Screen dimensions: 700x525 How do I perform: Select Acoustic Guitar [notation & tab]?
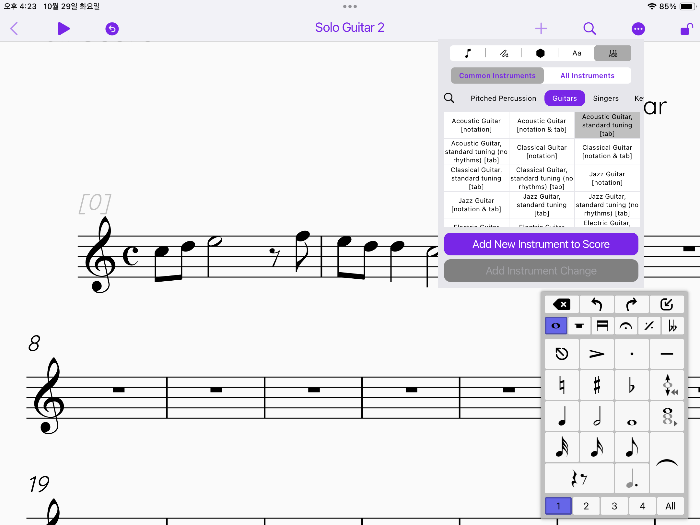pyautogui.click(x=542, y=125)
